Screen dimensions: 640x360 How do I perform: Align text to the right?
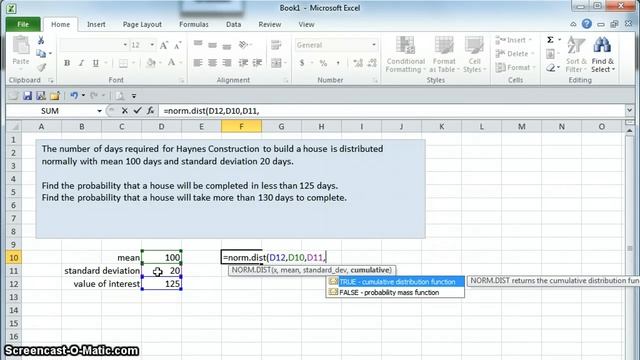[x=227, y=63]
